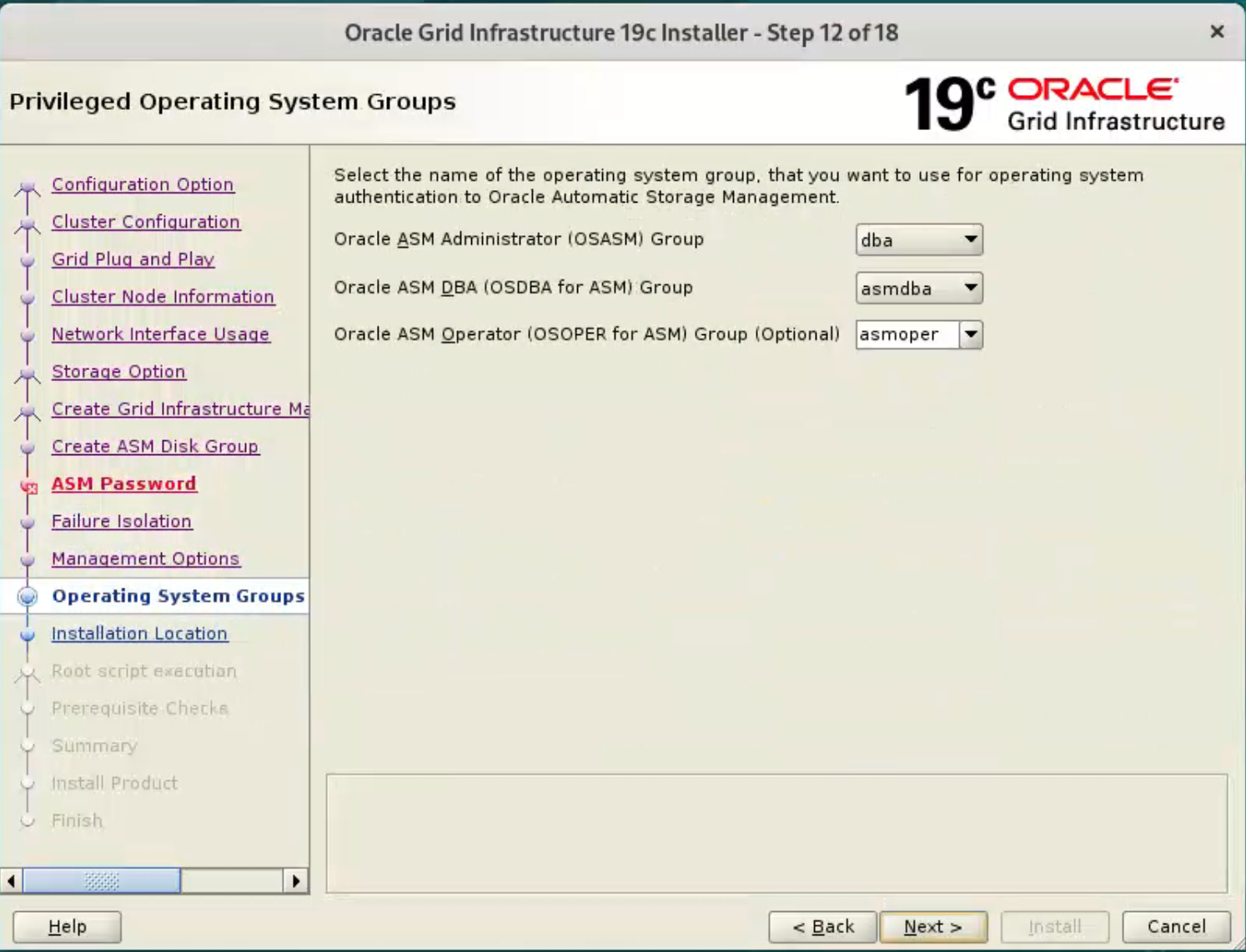The width and height of the screenshot is (1246, 952).
Task: Click the Oracle ASM Operator (OSOPER) Group label
Action: [x=587, y=334]
